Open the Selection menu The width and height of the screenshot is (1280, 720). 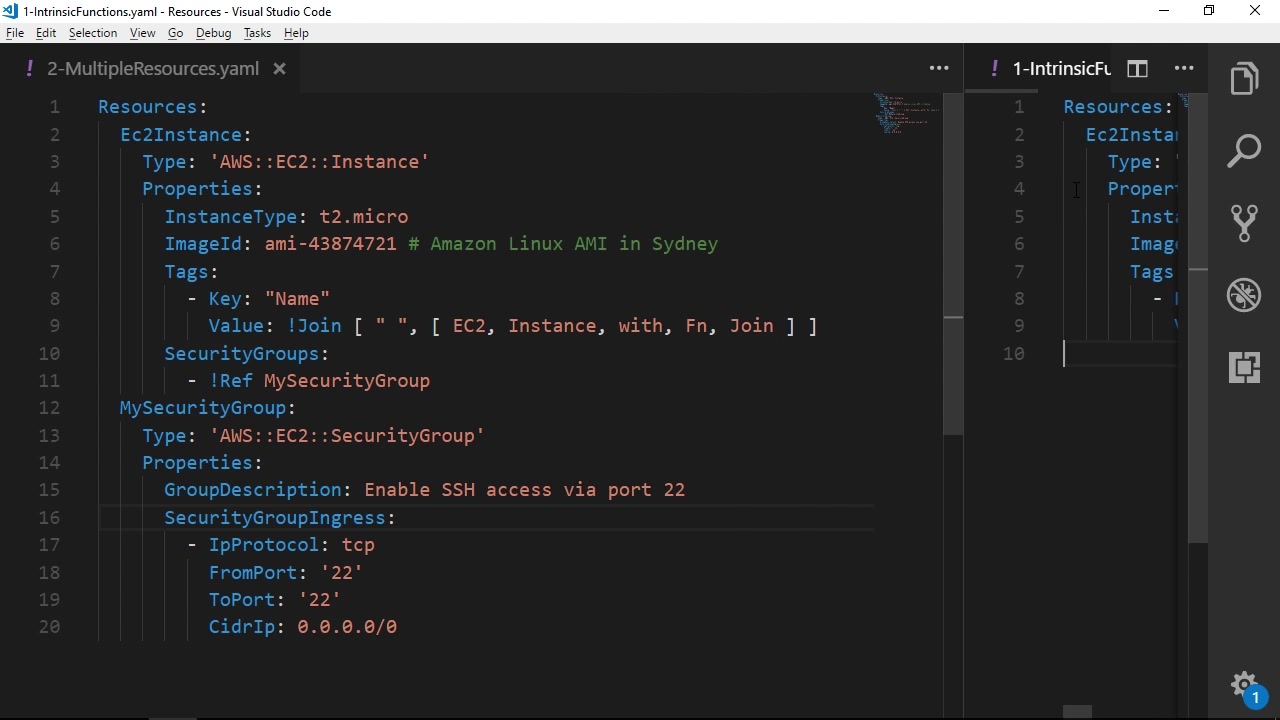point(93,33)
